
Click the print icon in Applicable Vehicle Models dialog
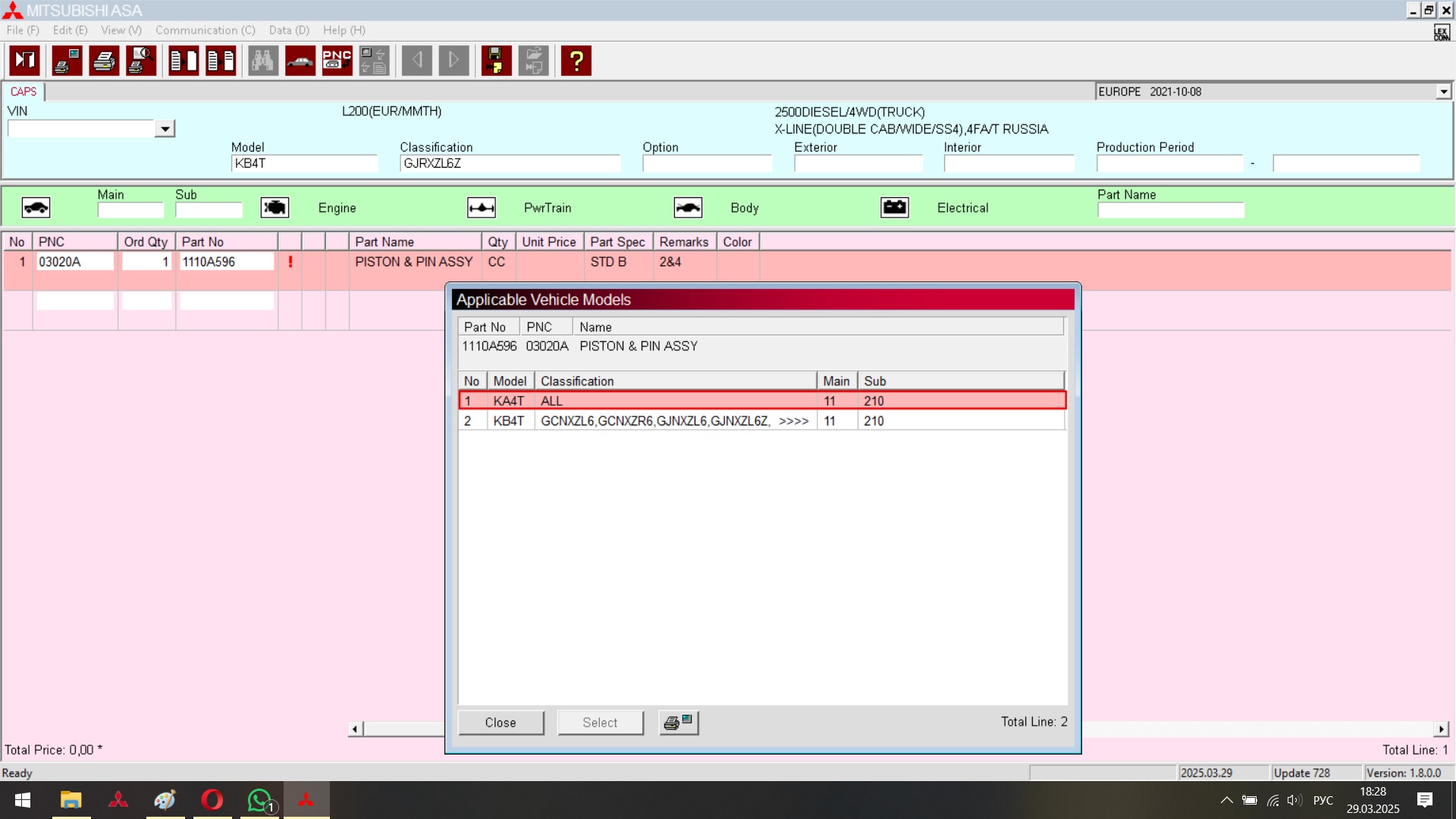pyautogui.click(x=679, y=723)
